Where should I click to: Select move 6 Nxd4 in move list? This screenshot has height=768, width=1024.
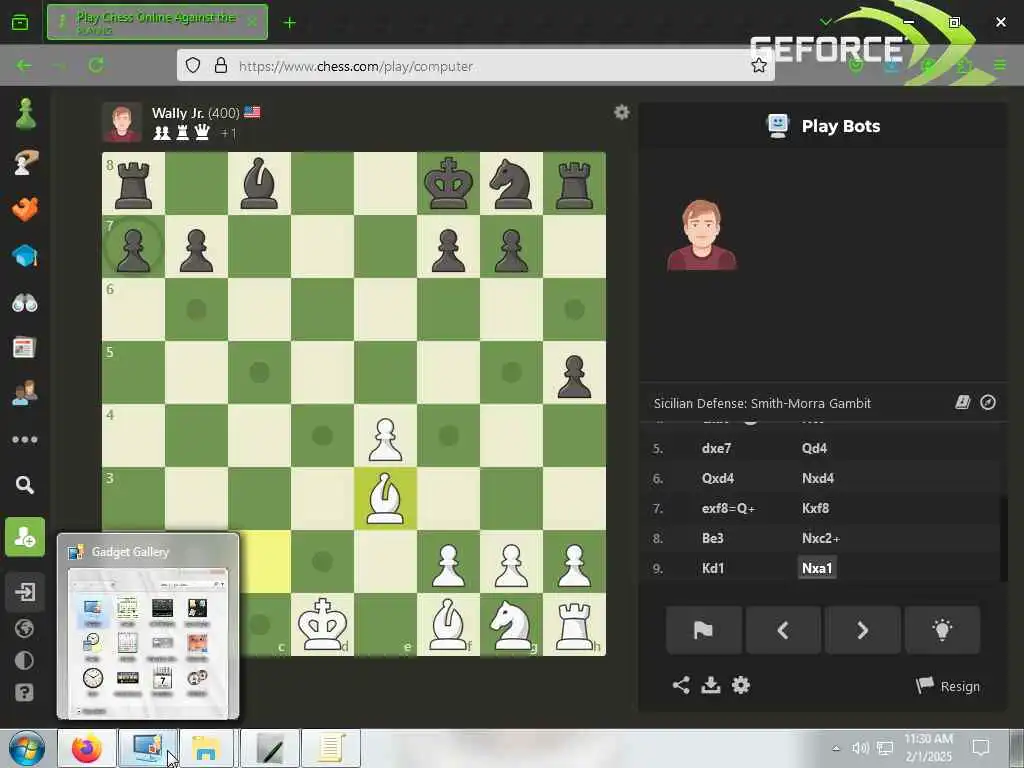pyautogui.click(x=818, y=478)
